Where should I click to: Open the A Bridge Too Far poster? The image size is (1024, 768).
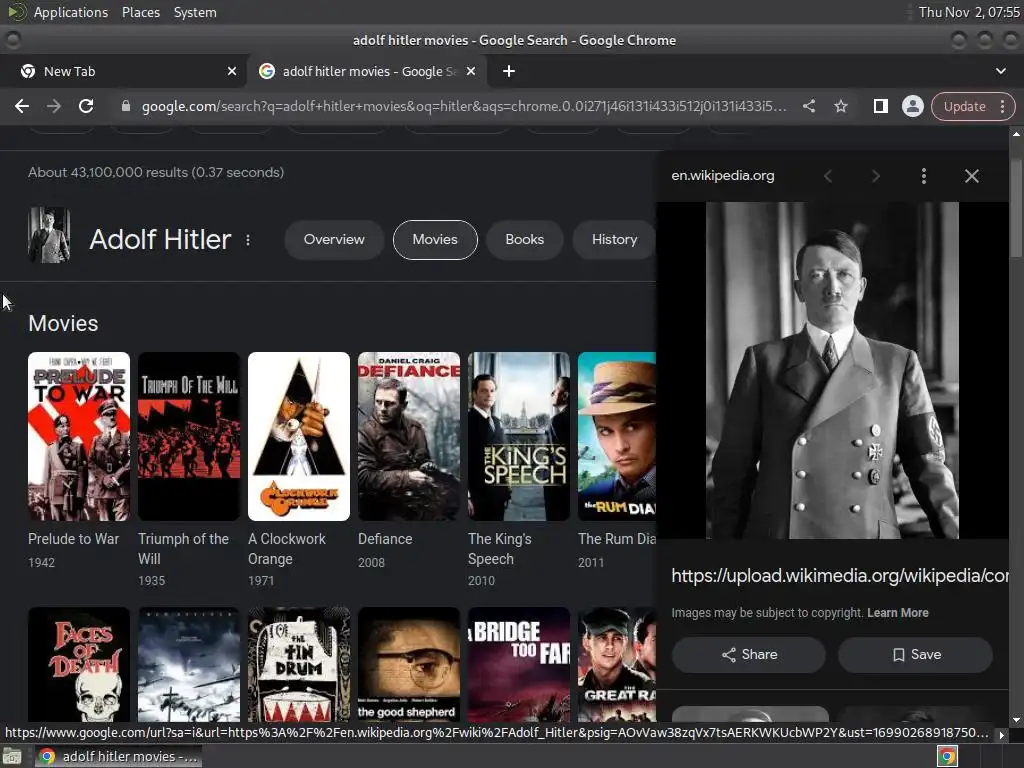pyautogui.click(x=519, y=664)
